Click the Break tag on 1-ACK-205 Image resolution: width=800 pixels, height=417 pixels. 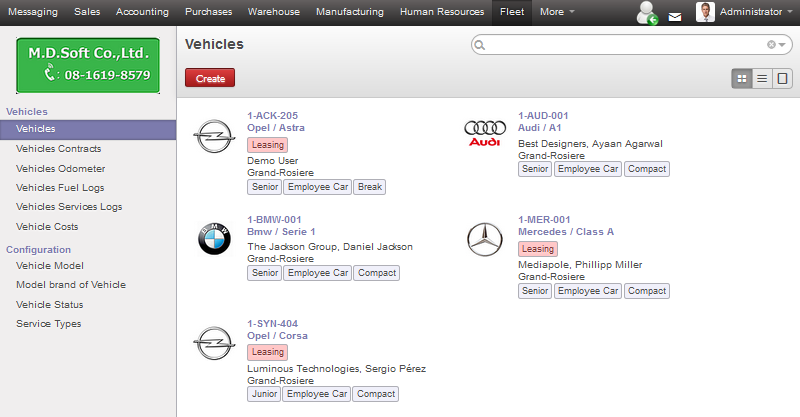pyautogui.click(x=370, y=187)
